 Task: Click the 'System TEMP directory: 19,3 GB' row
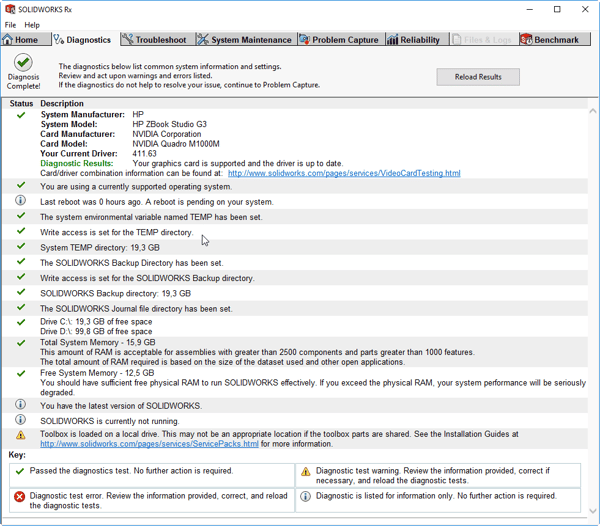(295, 248)
